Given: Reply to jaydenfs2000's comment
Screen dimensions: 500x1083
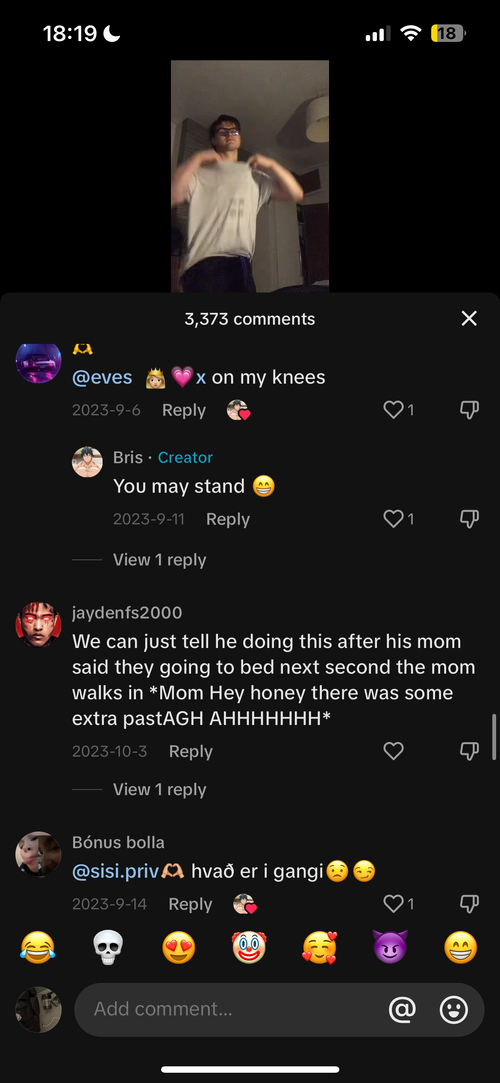Looking at the screenshot, I should pos(191,751).
